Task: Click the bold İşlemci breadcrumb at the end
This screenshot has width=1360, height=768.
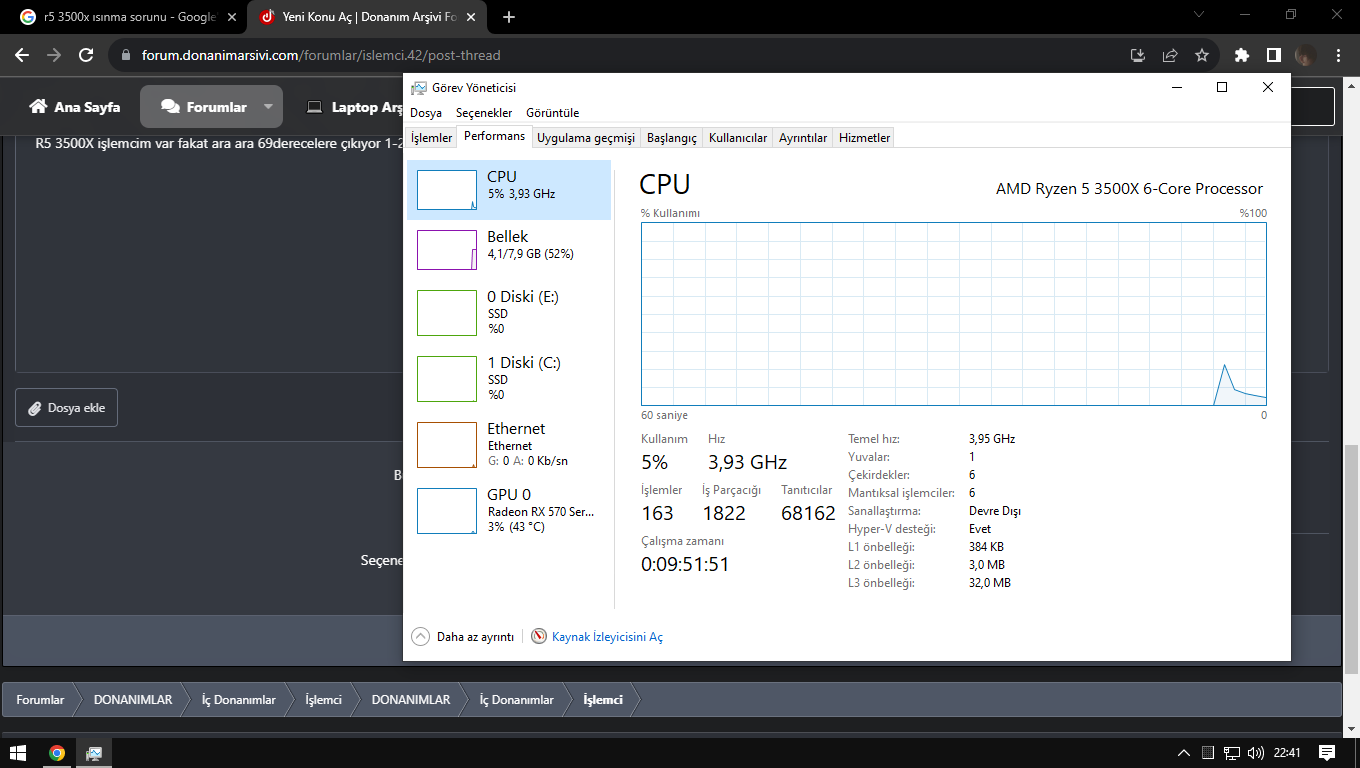Action: [x=603, y=700]
